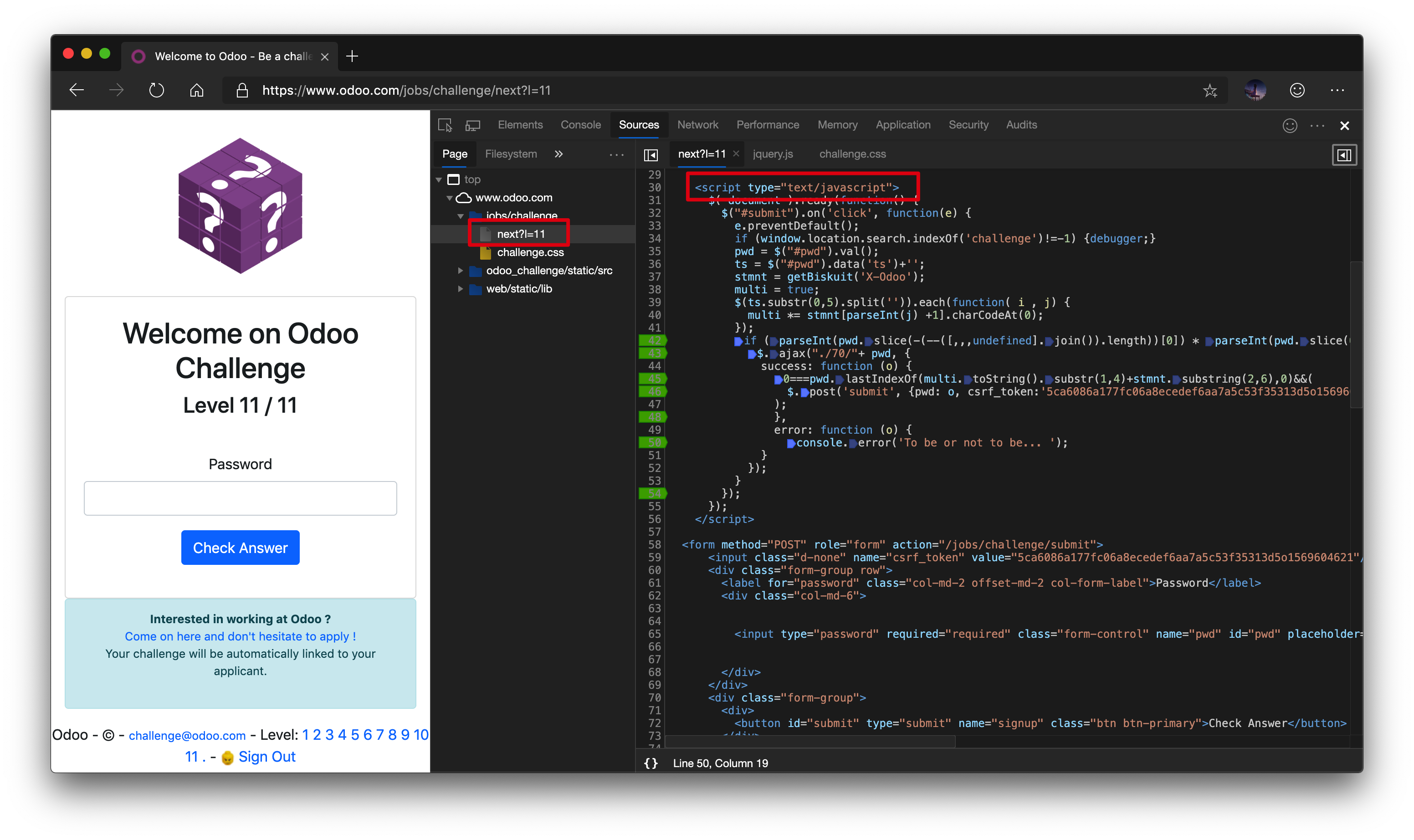Open the Network panel
The image size is (1414, 840).
click(x=697, y=125)
